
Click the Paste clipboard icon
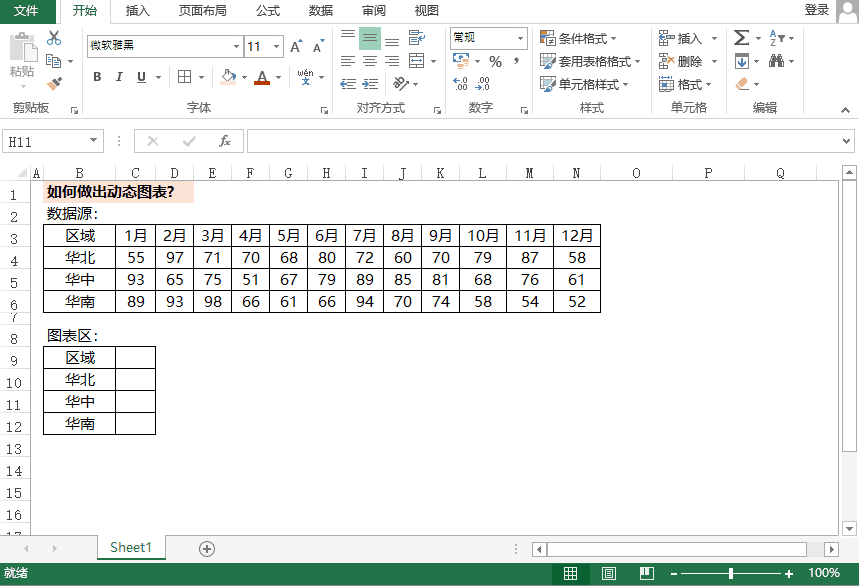[x=22, y=47]
